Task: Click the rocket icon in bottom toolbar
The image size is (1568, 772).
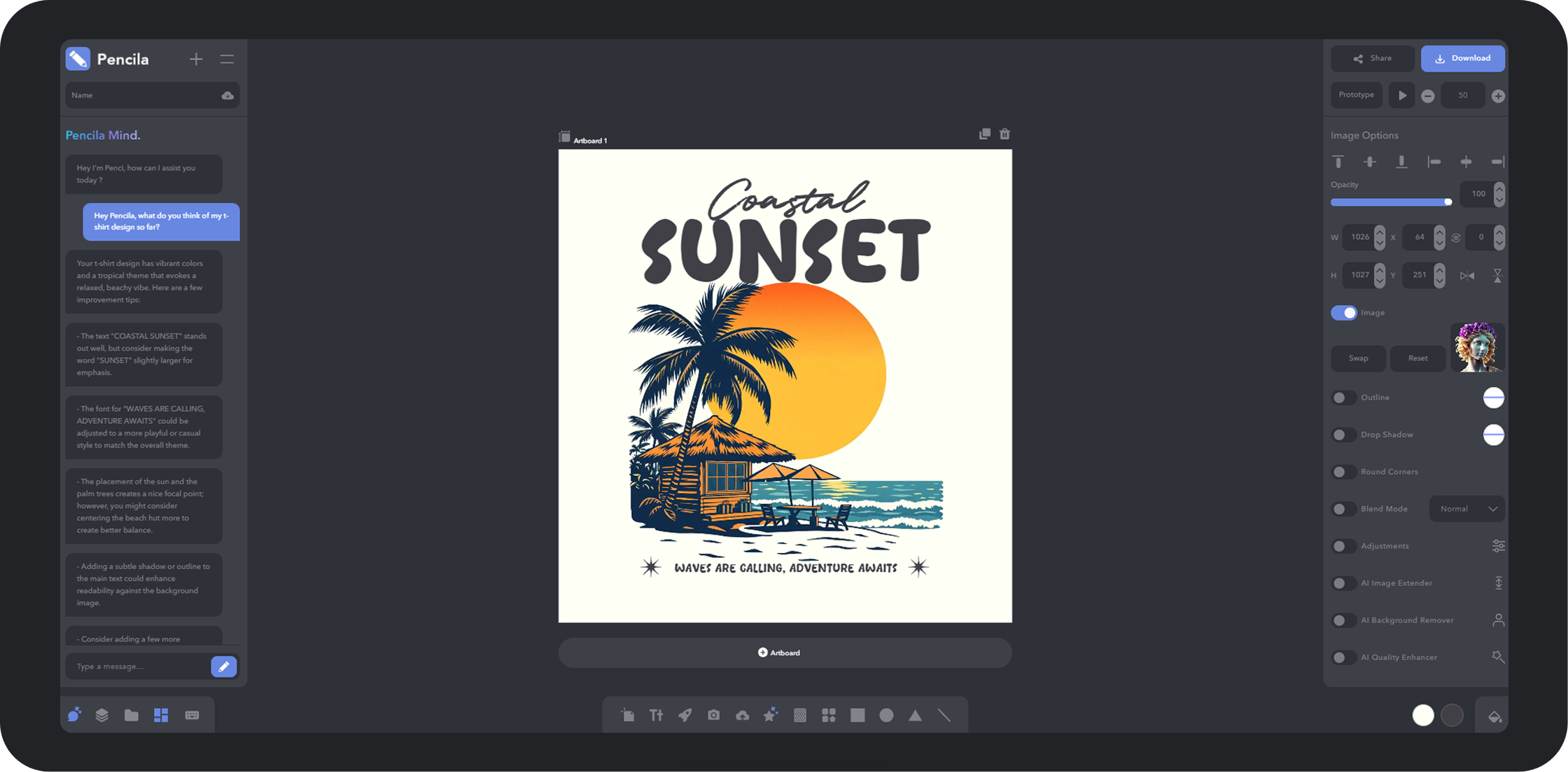Action: click(685, 715)
